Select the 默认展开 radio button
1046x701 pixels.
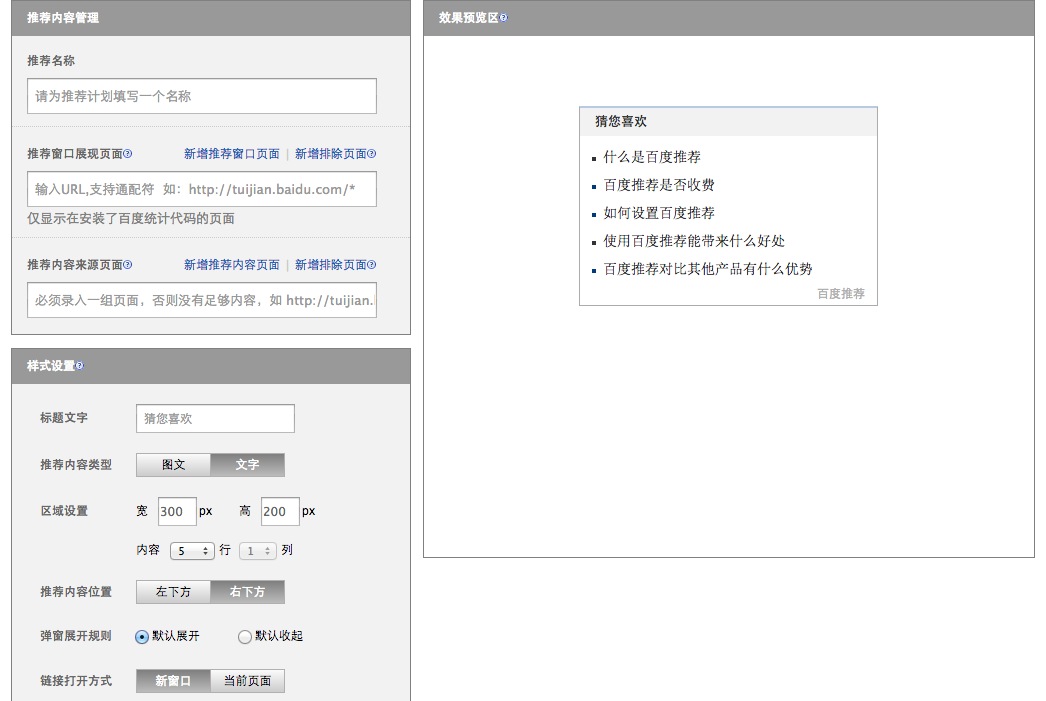142,637
